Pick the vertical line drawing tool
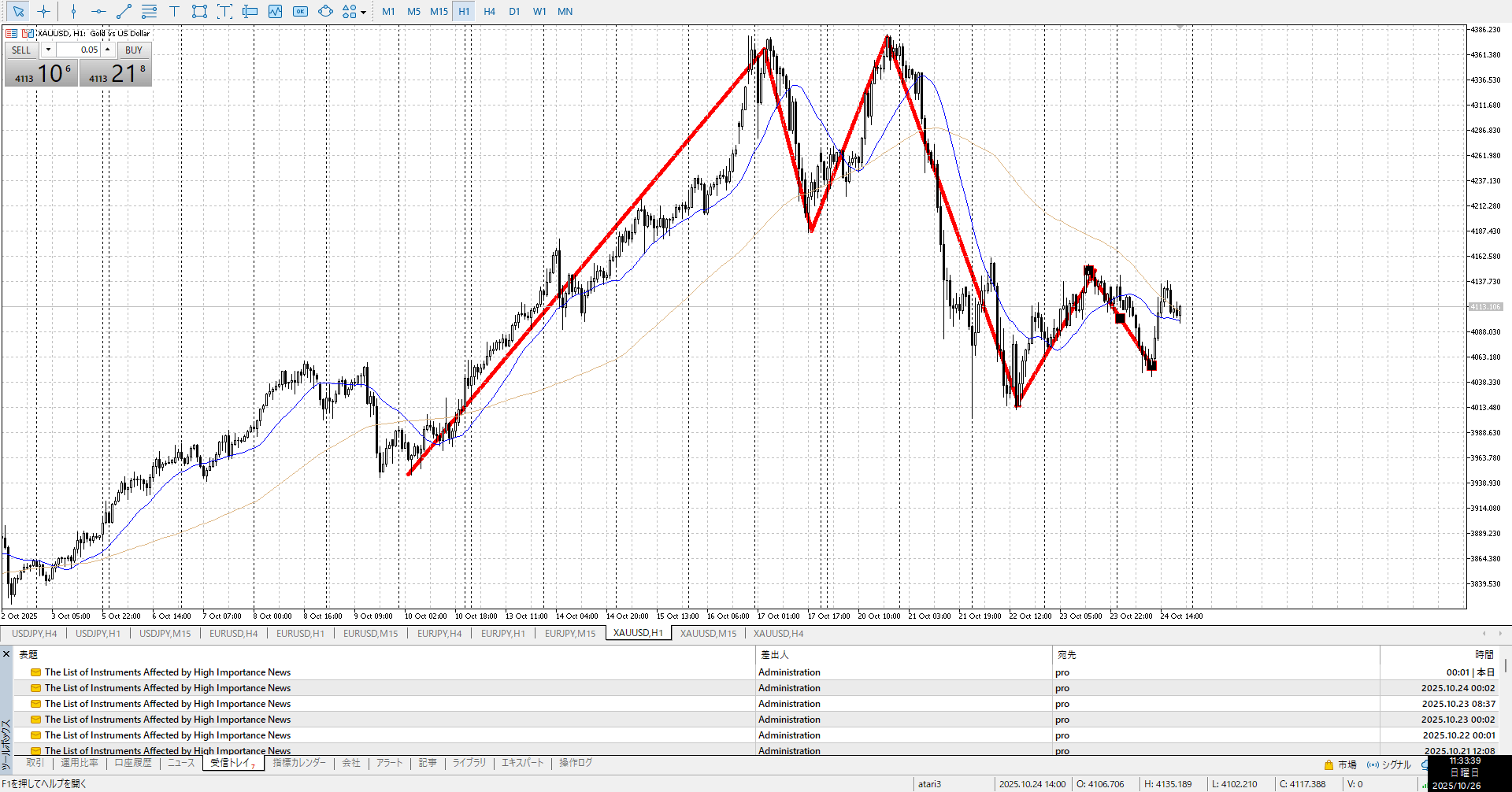 tap(73, 12)
